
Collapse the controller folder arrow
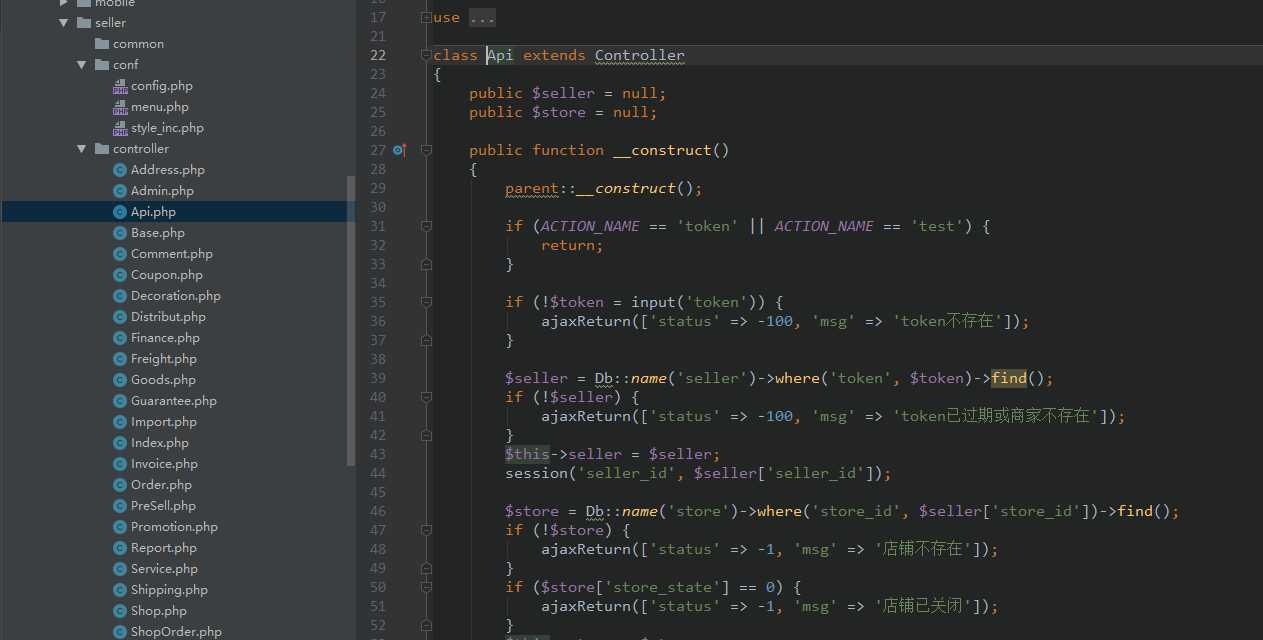point(82,149)
